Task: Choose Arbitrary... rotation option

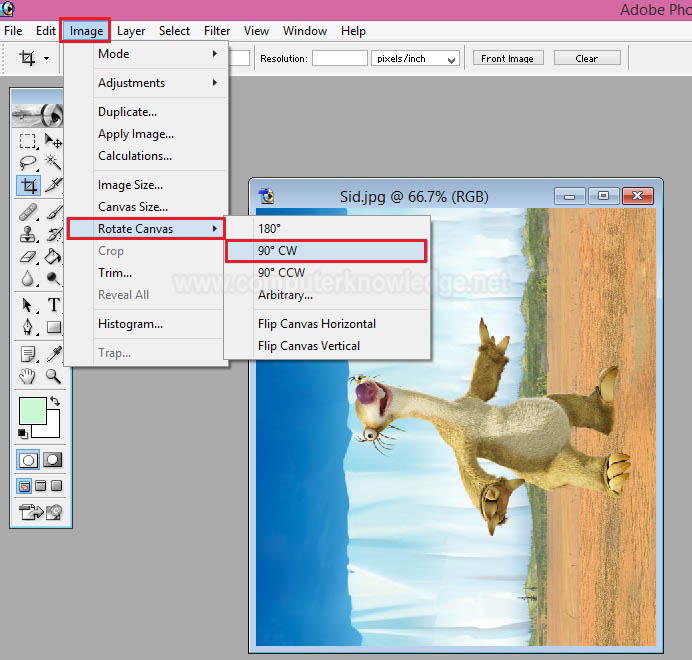Action: tap(327, 295)
